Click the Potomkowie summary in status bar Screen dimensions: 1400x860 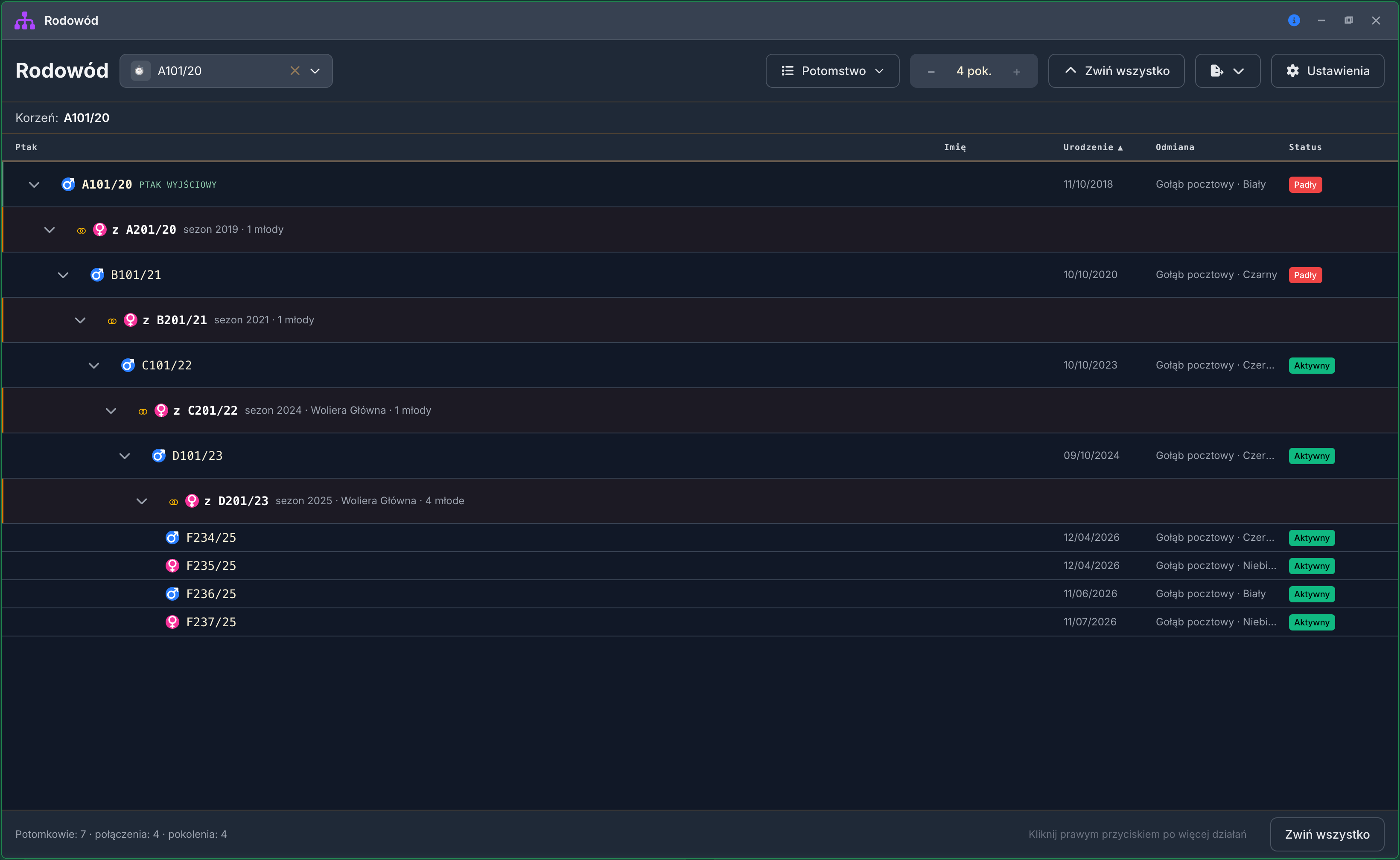(121, 834)
